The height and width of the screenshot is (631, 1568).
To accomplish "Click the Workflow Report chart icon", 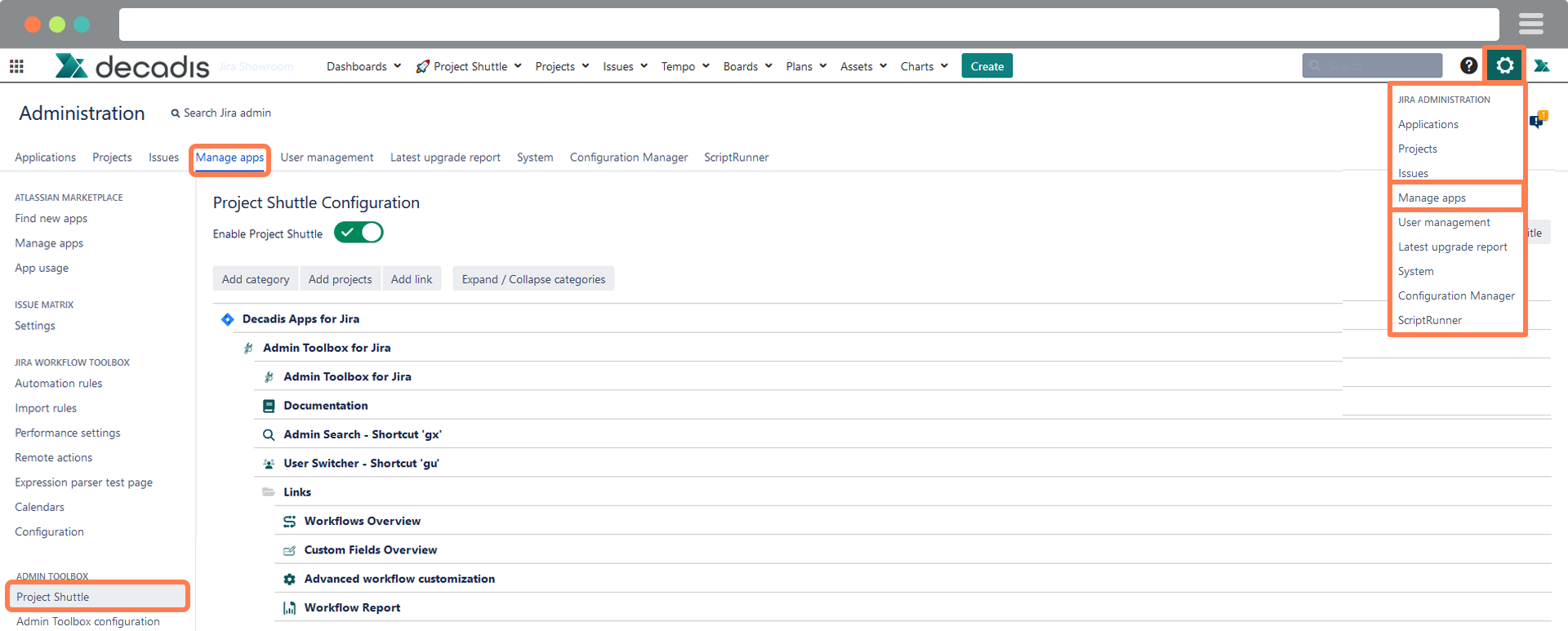I will 289,608.
